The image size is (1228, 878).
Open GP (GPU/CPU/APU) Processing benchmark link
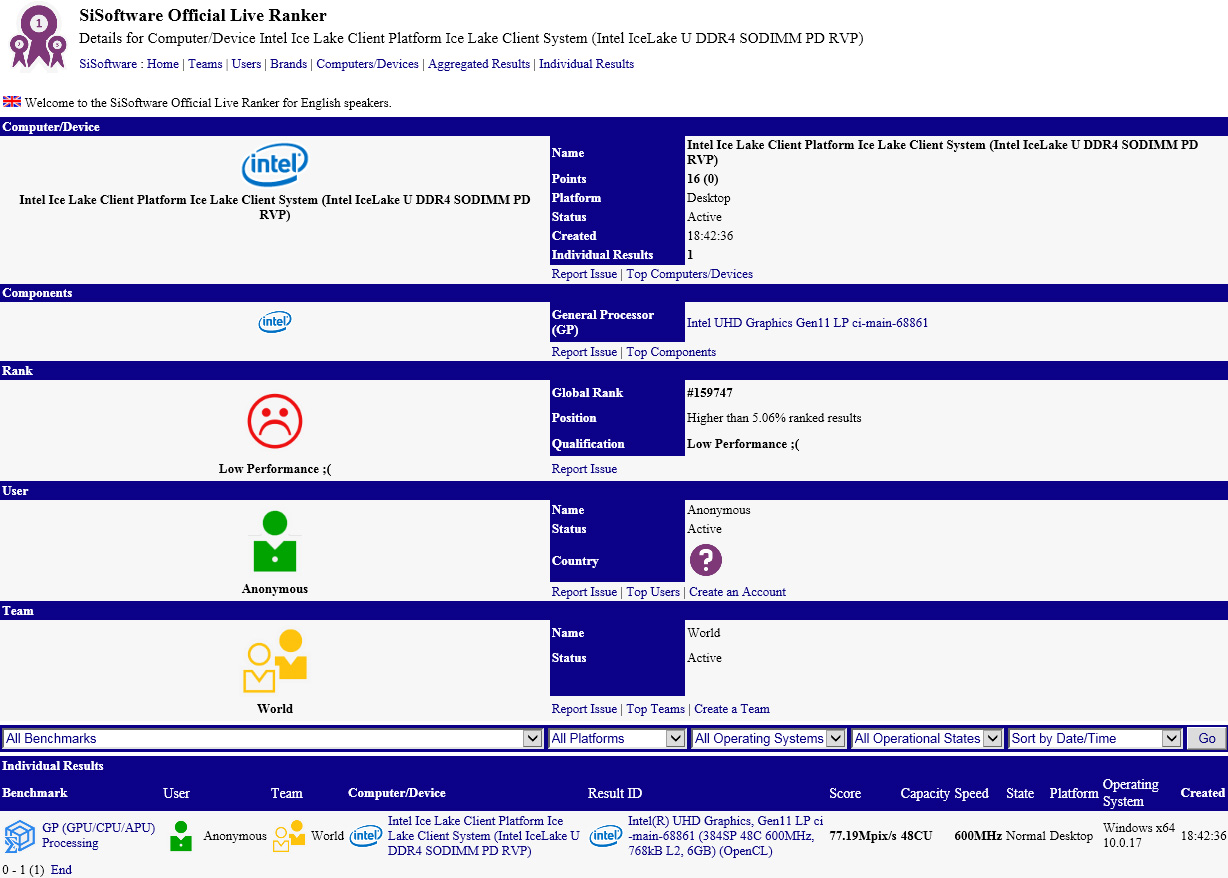pyautogui.click(x=98, y=836)
